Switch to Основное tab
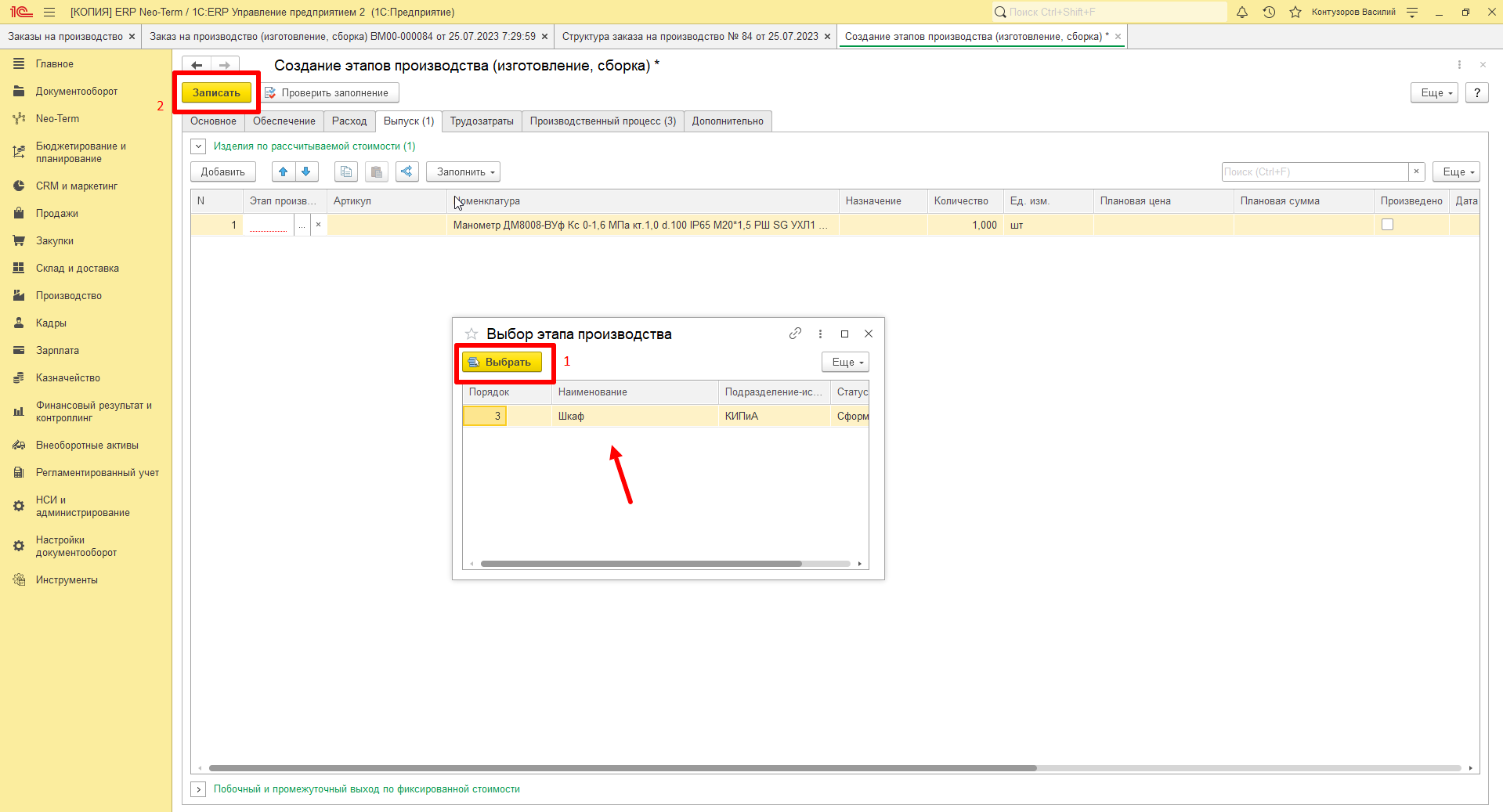This screenshot has height=812, width=1503. 213,121
